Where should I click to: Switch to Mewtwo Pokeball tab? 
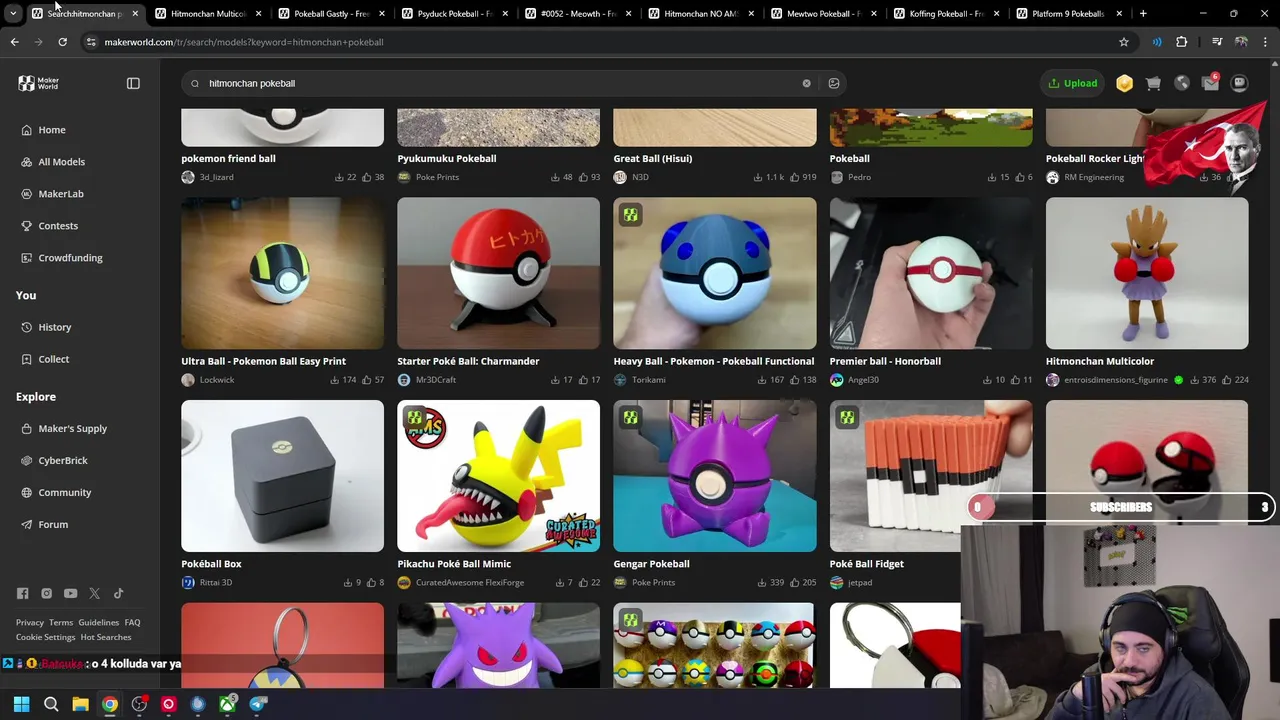point(823,14)
